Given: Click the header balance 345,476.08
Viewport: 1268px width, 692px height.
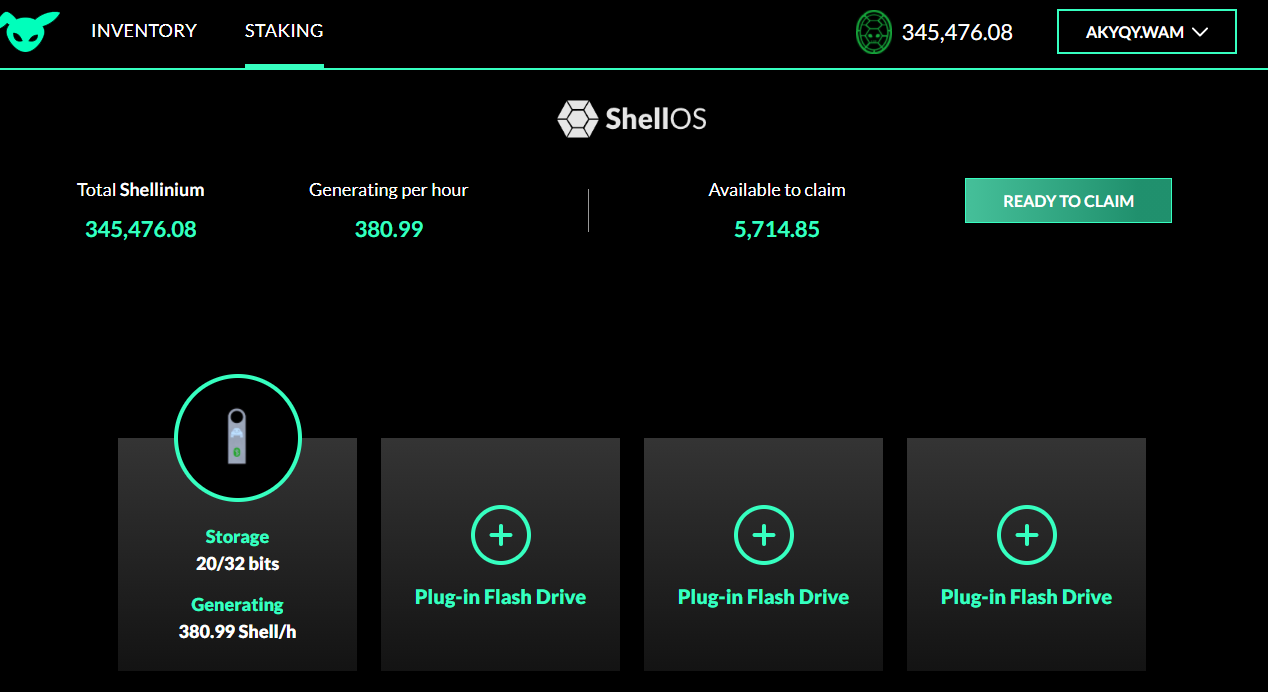Looking at the screenshot, I should click(957, 32).
